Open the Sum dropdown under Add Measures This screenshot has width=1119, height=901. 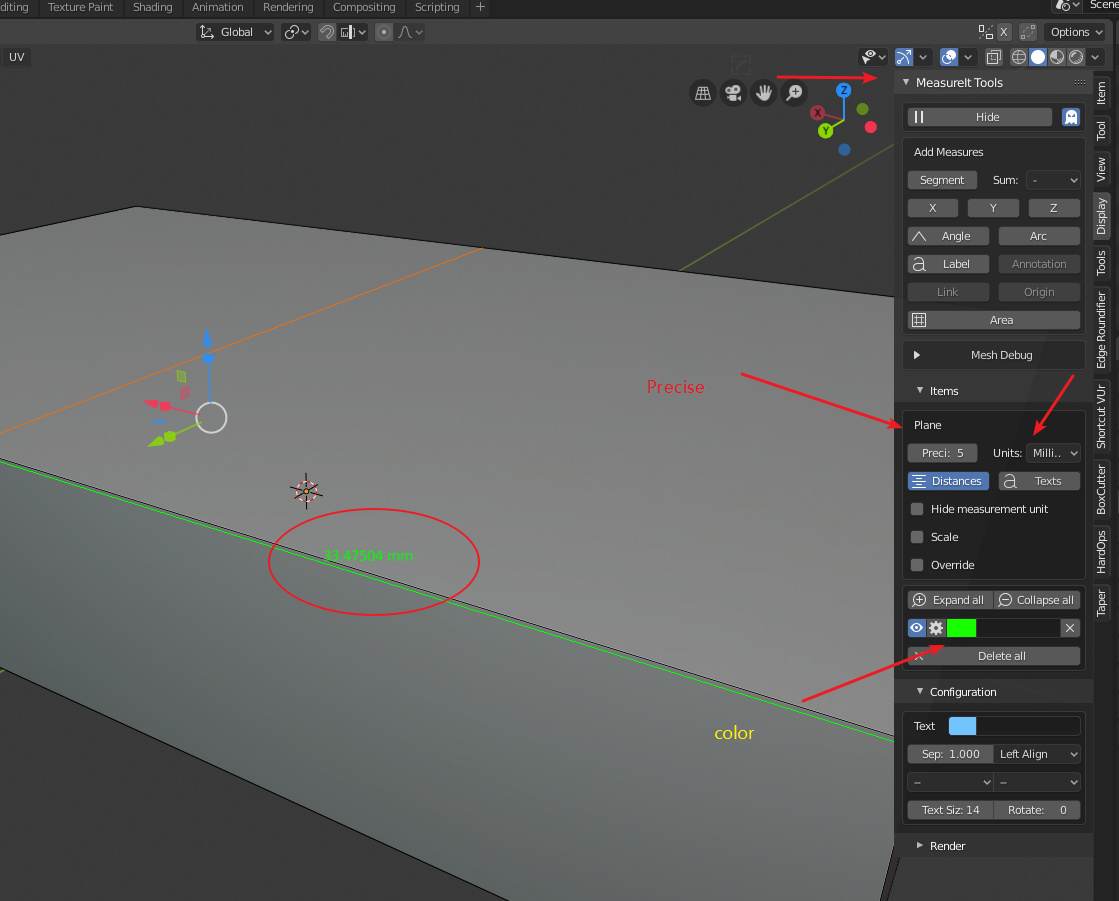tap(1053, 180)
